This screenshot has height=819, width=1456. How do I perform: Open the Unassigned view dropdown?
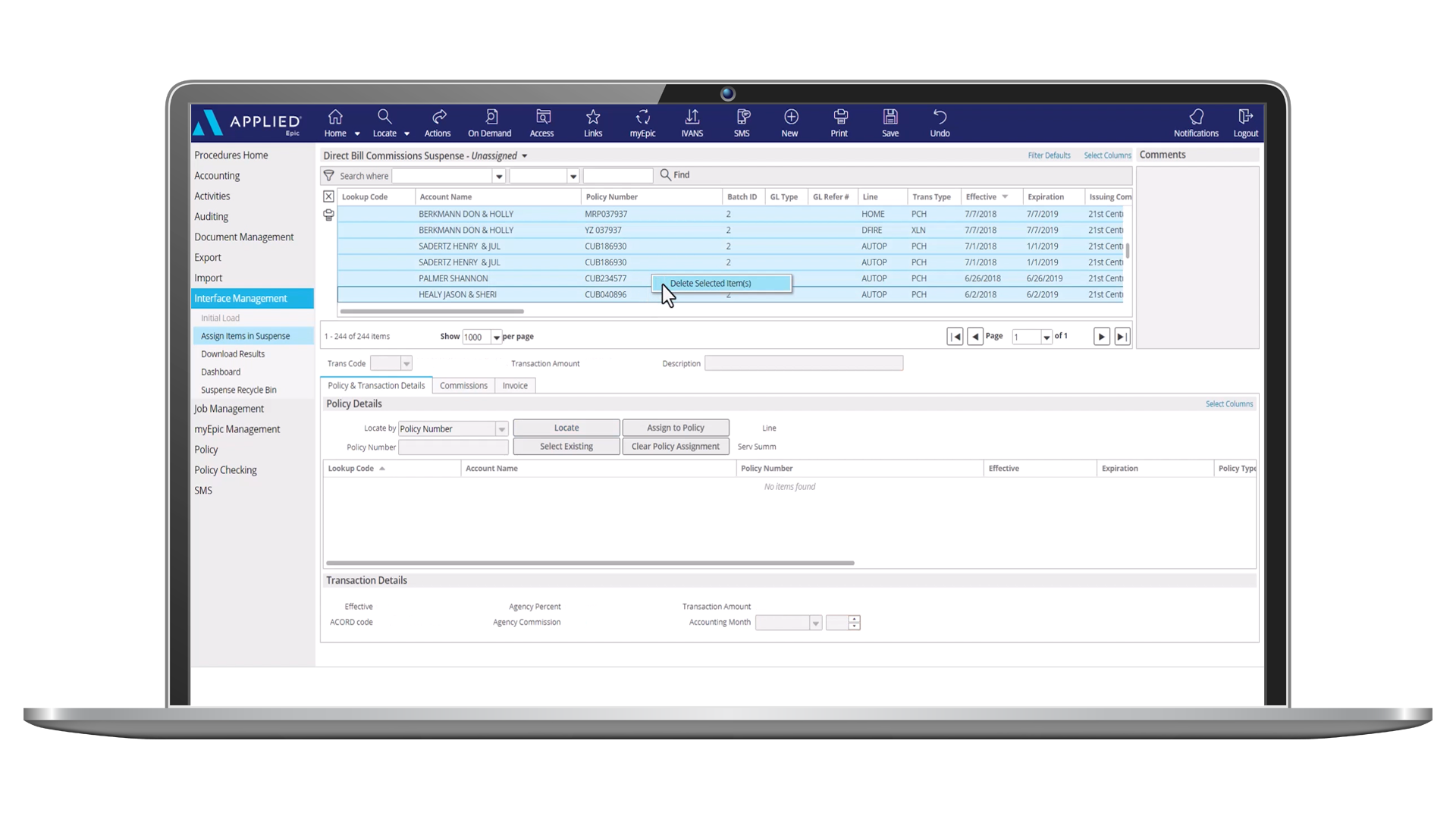[x=524, y=156]
